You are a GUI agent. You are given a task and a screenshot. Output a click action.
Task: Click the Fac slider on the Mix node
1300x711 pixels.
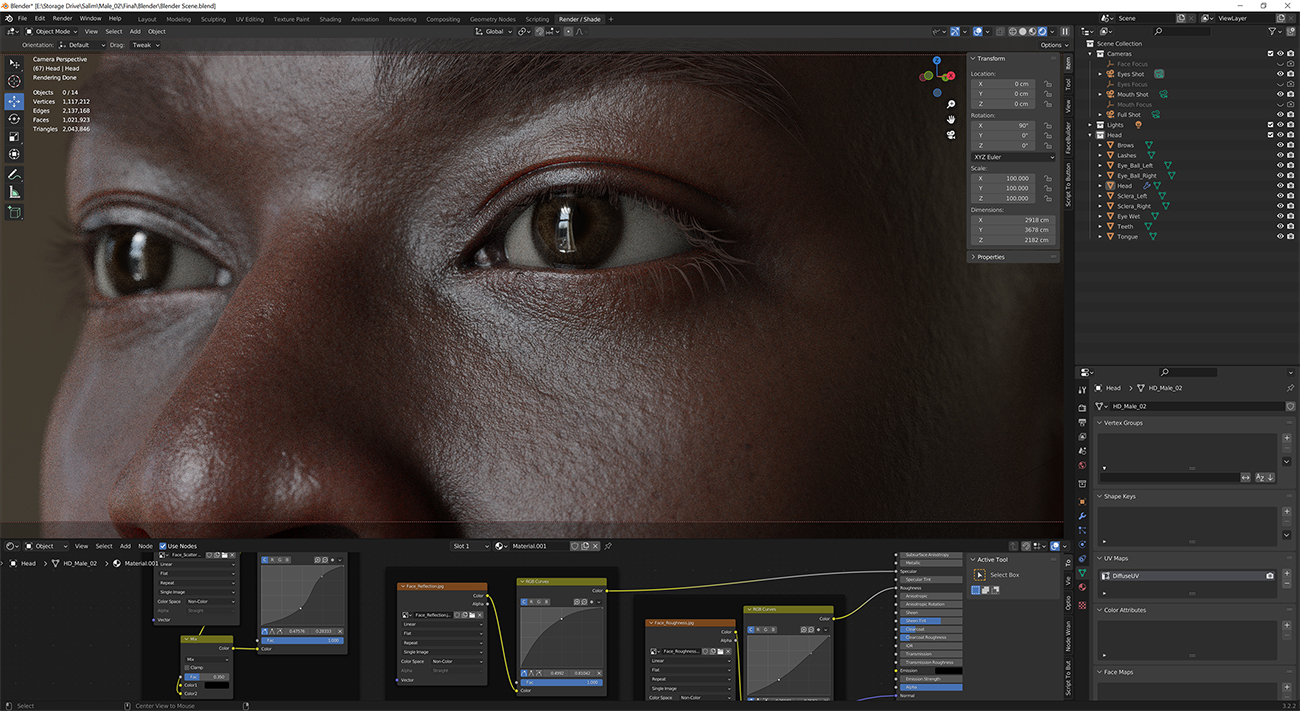[208, 677]
